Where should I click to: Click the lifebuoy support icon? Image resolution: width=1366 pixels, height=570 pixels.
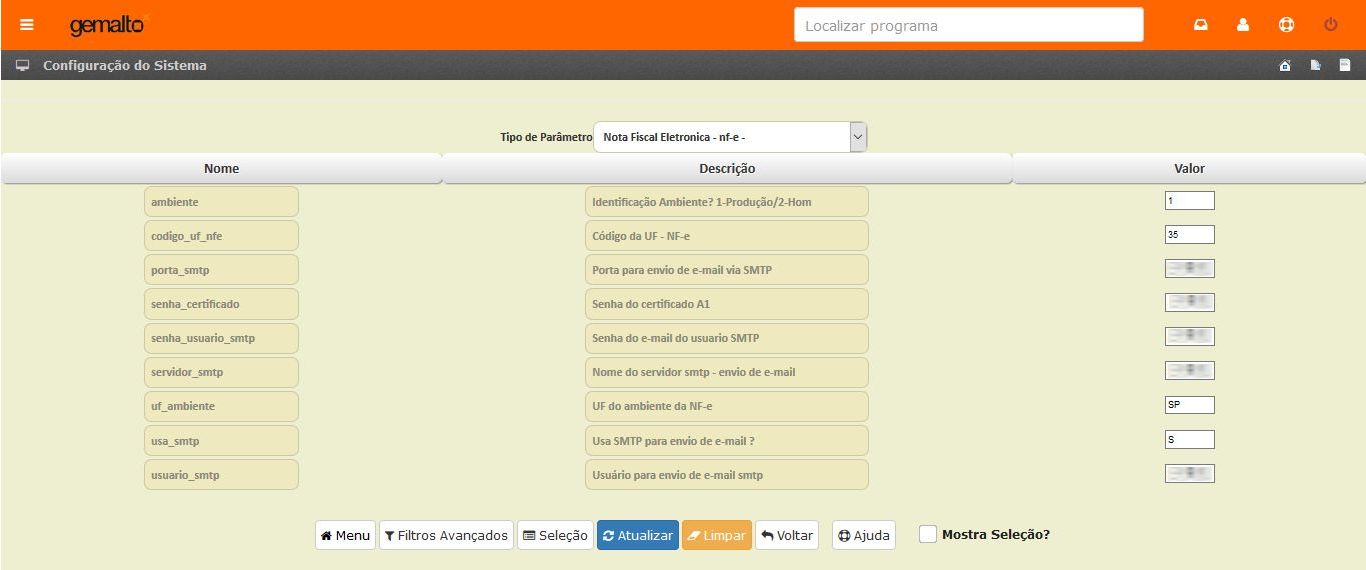[x=1287, y=25]
